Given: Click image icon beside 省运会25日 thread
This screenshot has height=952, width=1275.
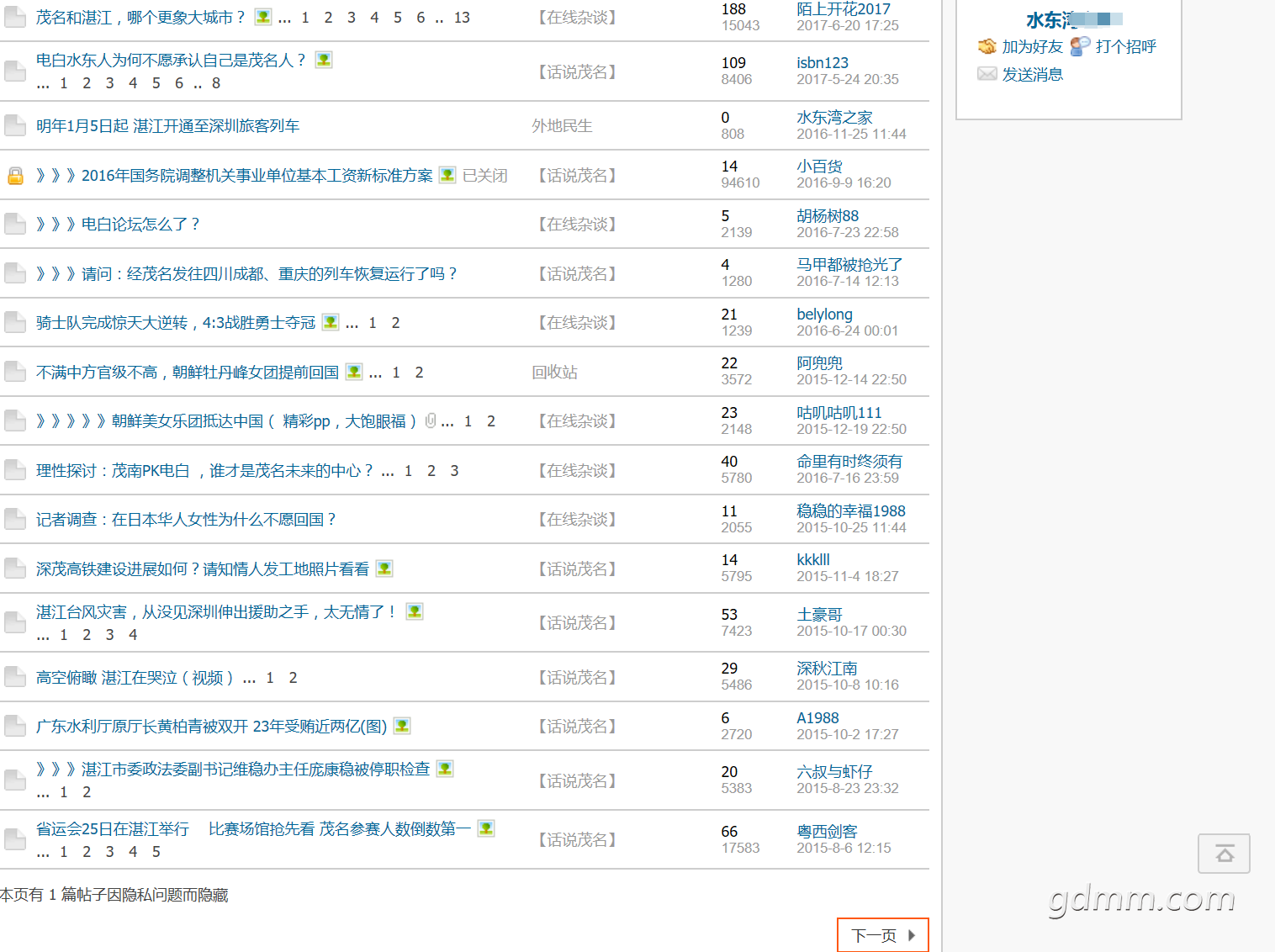Looking at the screenshot, I should click(x=486, y=828).
